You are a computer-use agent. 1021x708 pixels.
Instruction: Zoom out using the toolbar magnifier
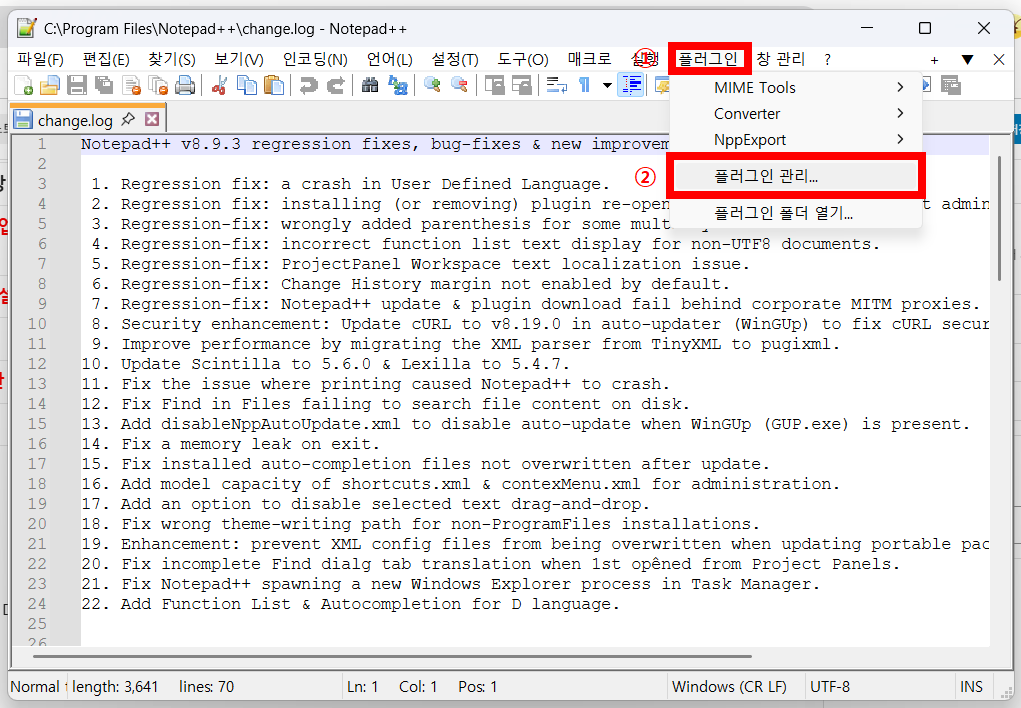tap(459, 85)
